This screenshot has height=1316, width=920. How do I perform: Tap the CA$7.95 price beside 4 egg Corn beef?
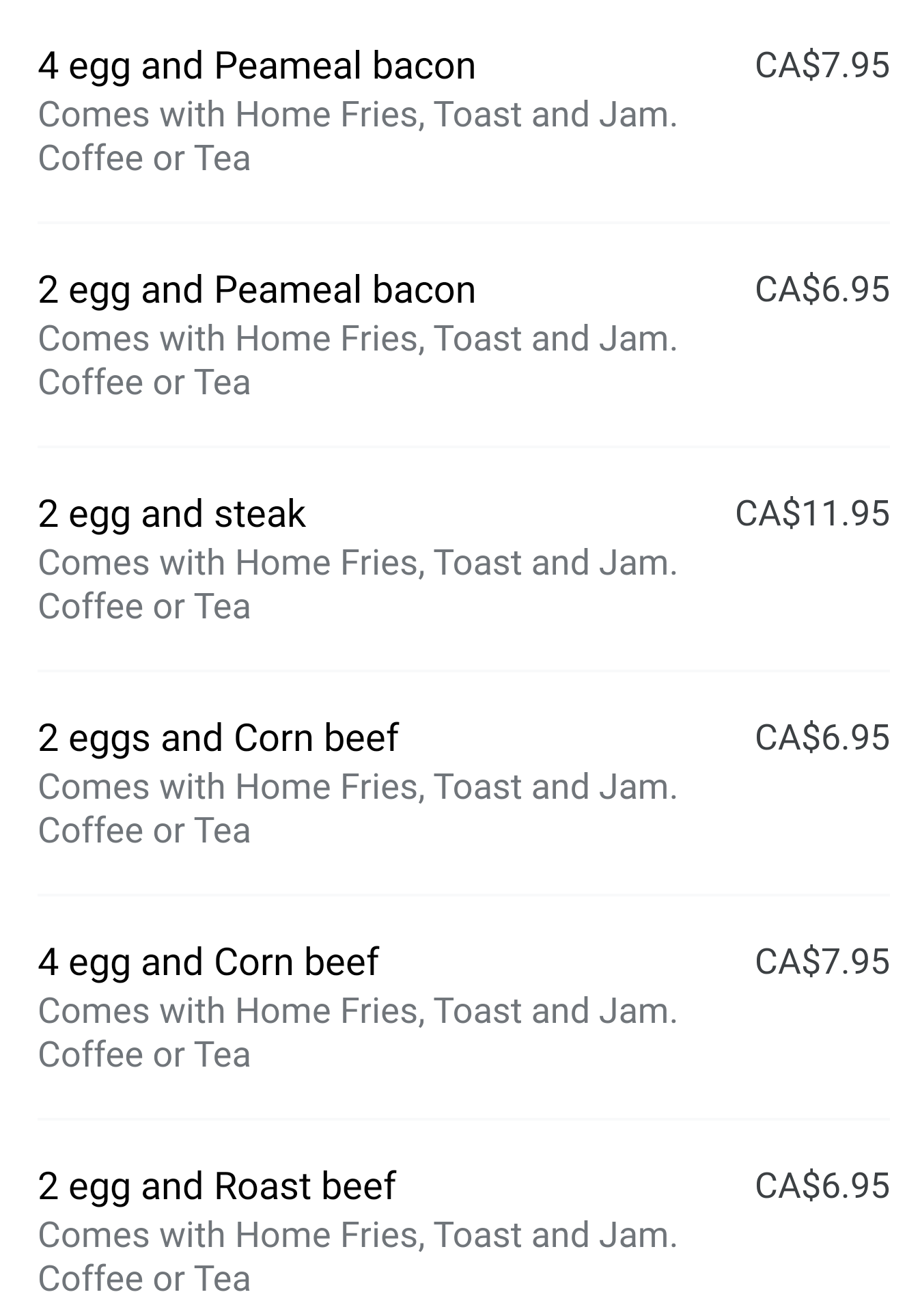[822, 962]
